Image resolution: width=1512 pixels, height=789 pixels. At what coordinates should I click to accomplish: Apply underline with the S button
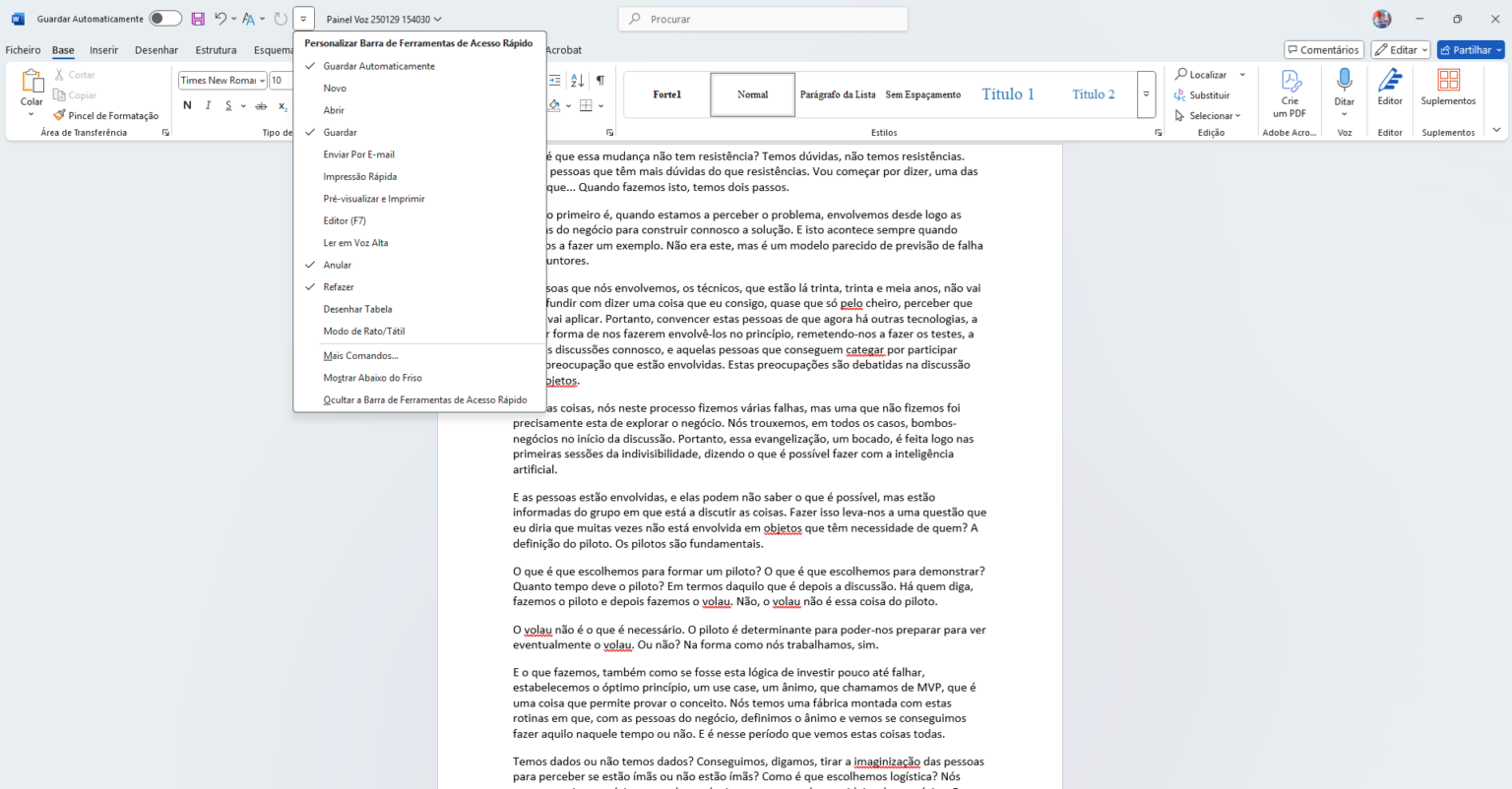pos(228,105)
